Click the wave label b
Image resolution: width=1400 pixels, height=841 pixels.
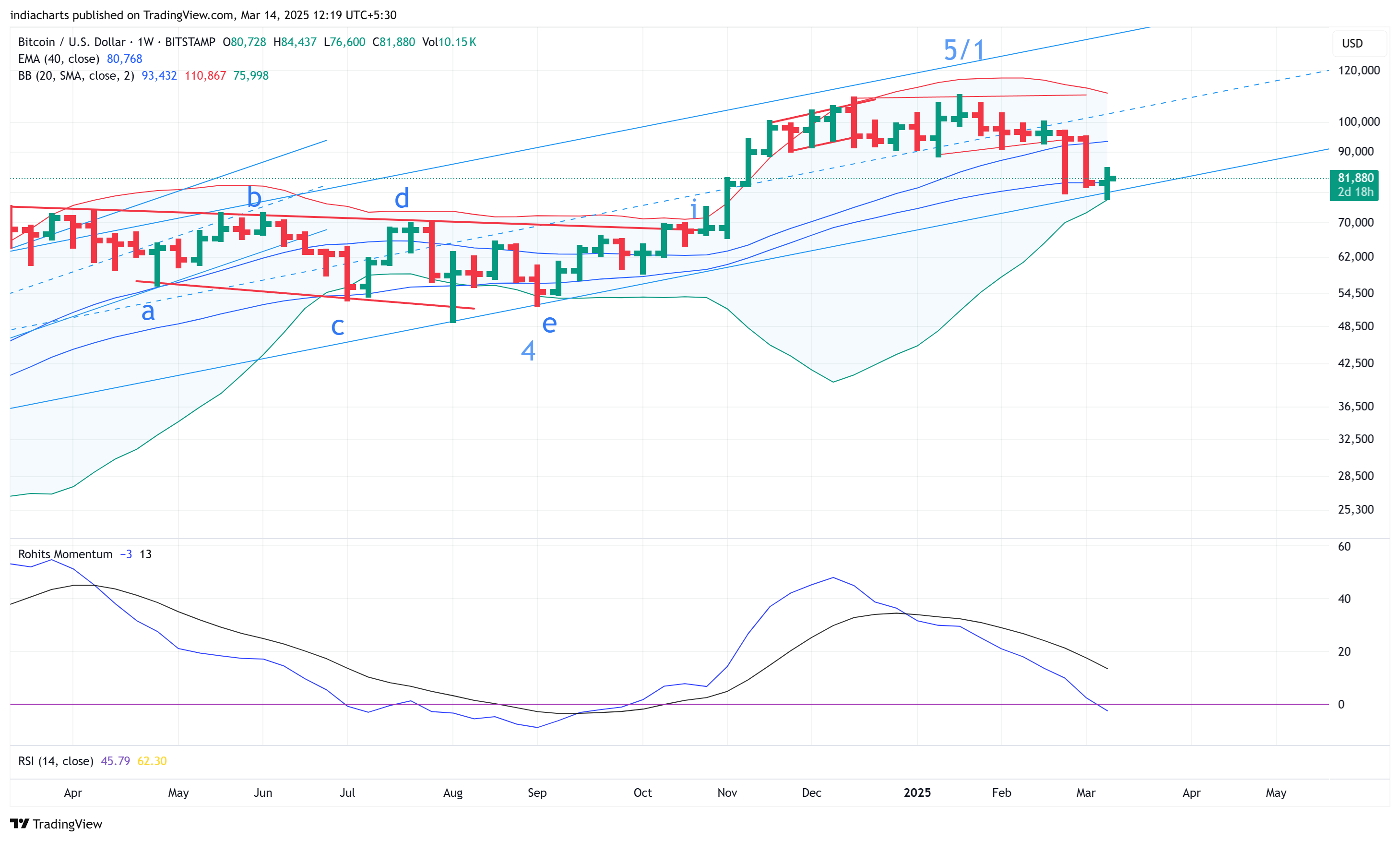254,197
